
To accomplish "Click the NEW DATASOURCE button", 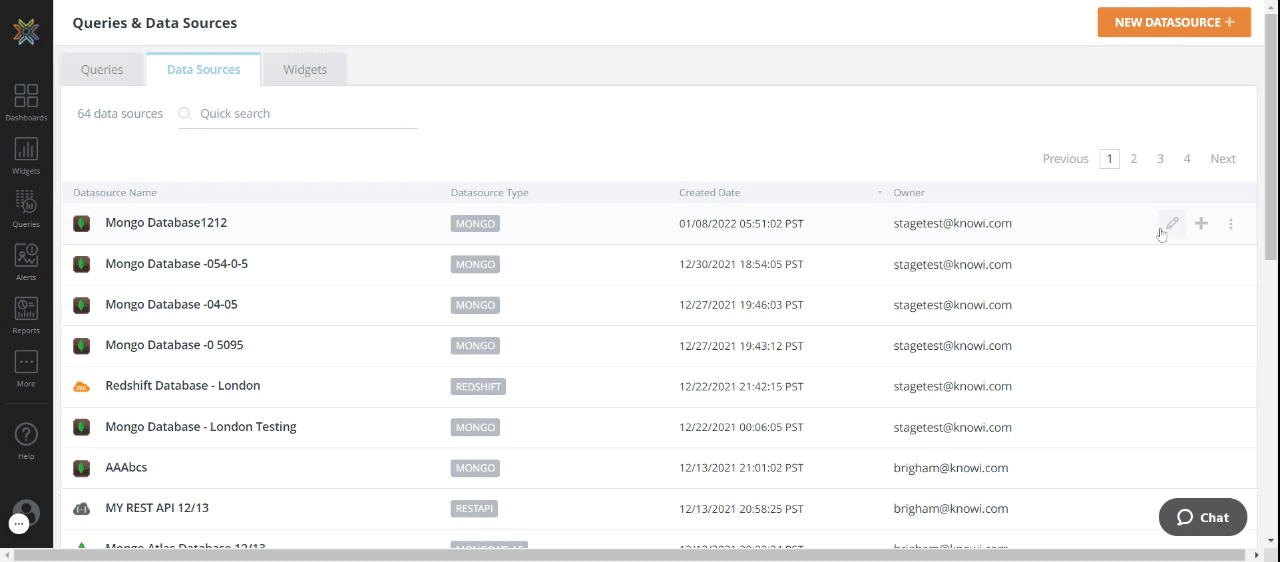I will [1174, 22].
